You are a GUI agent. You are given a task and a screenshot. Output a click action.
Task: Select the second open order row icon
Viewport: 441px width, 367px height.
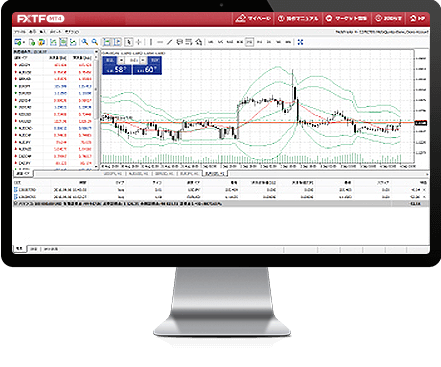click(16, 197)
